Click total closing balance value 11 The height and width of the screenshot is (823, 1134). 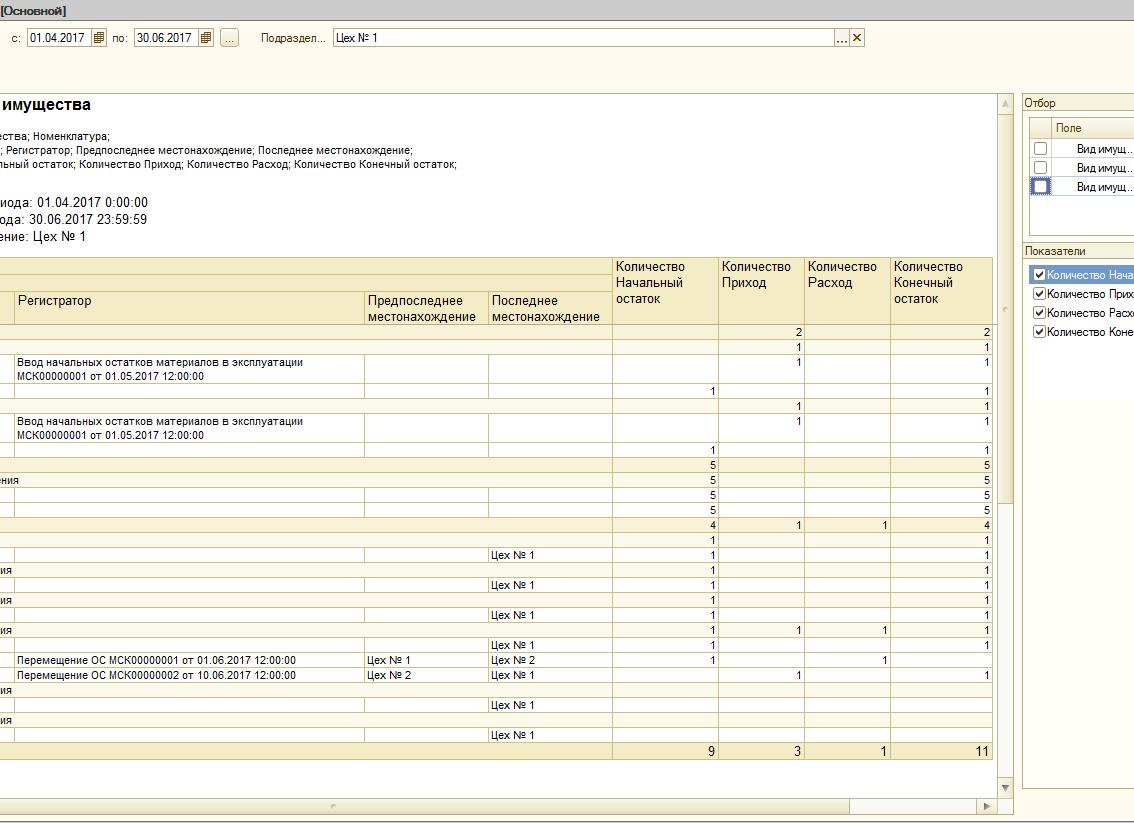click(x=981, y=751)
